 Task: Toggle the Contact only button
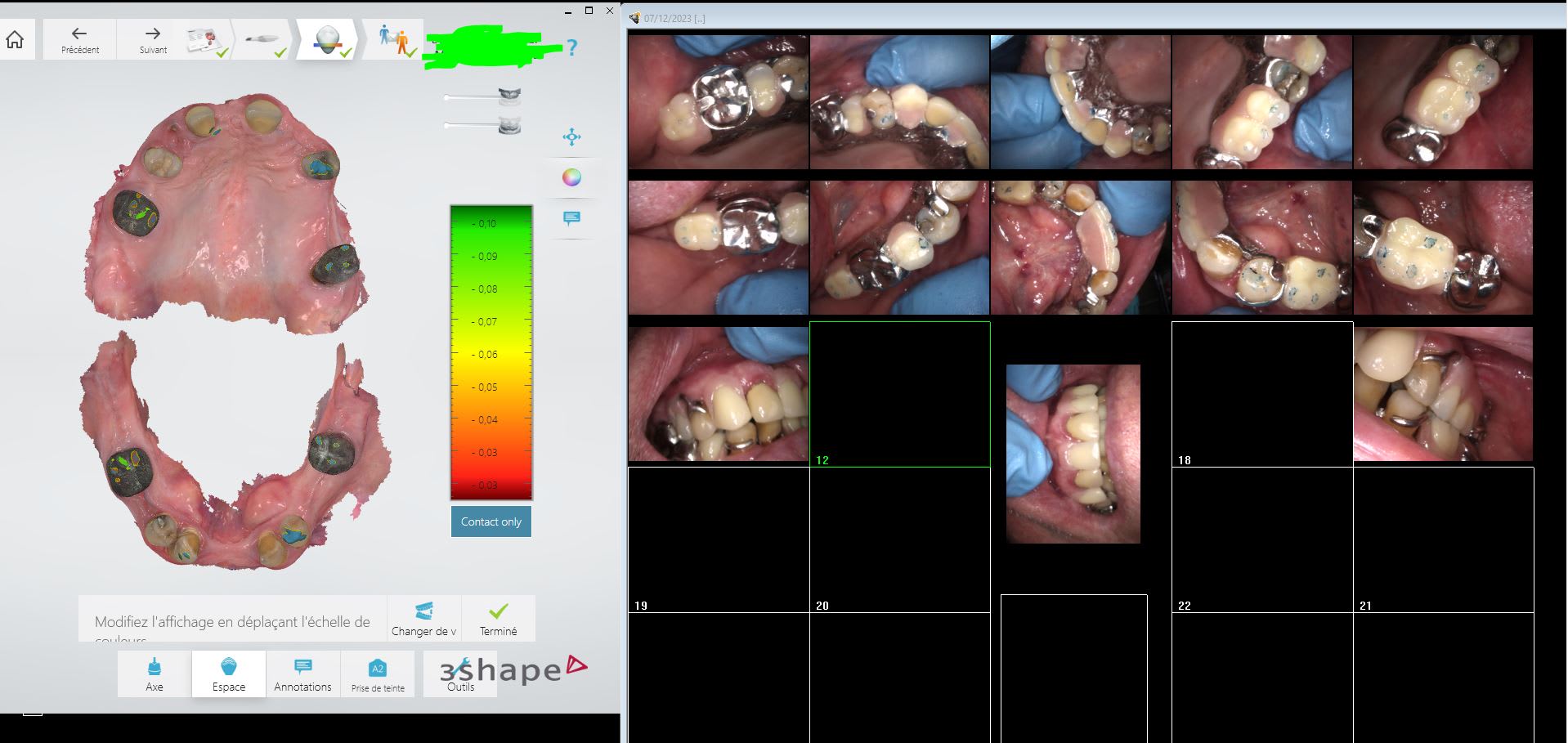[491, 521]
